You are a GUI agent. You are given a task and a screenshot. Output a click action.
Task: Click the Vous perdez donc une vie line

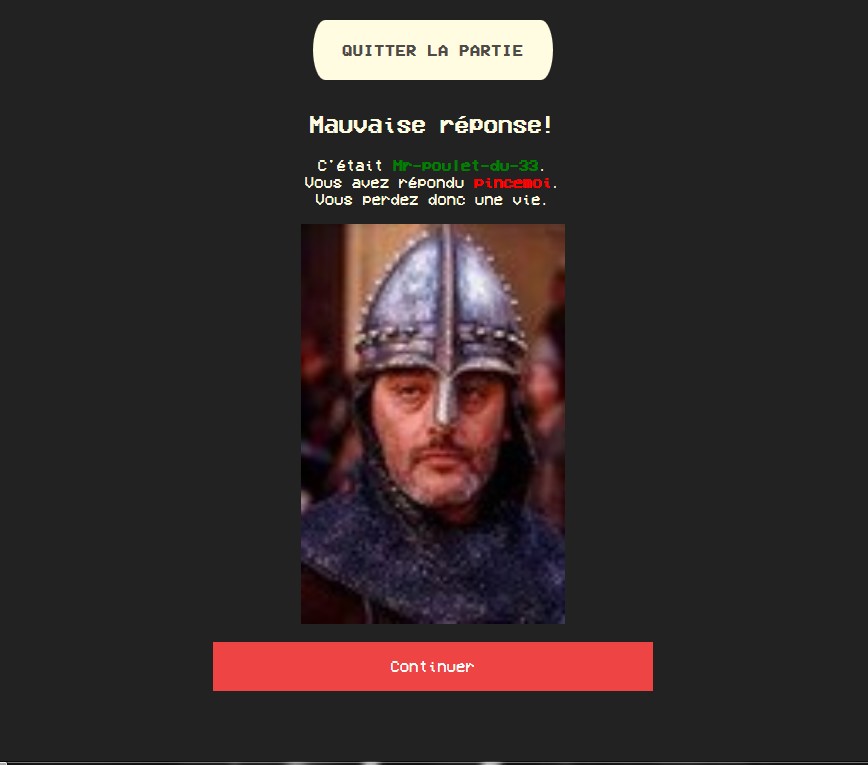(x=431, y=200)
